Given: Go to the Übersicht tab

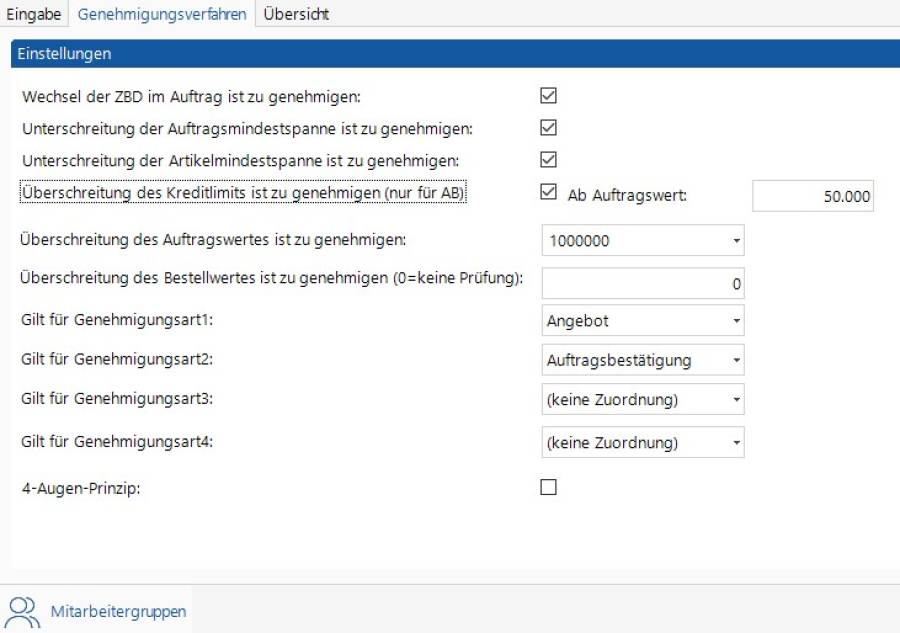Looking at the screenshot, I should tap(296, 14).
